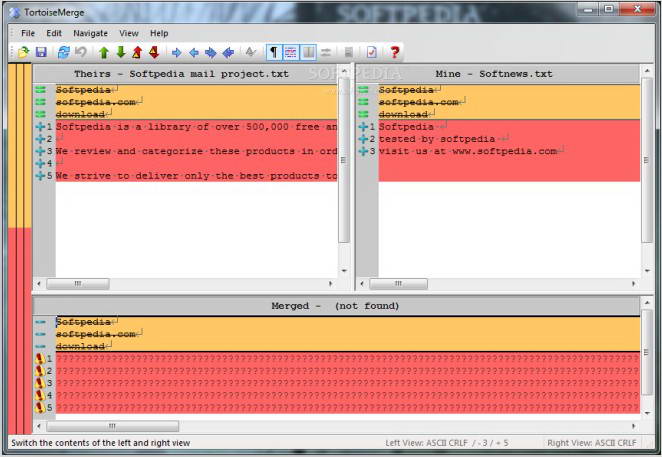The width and height of the screenshot is (662, 457).
Task: Open the Help menu
Action: point(159,33)
